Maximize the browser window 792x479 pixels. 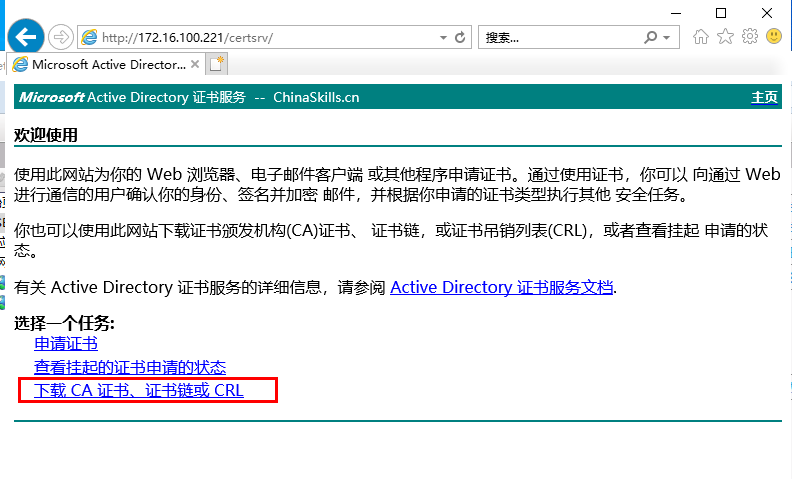(x=721, y=13)
